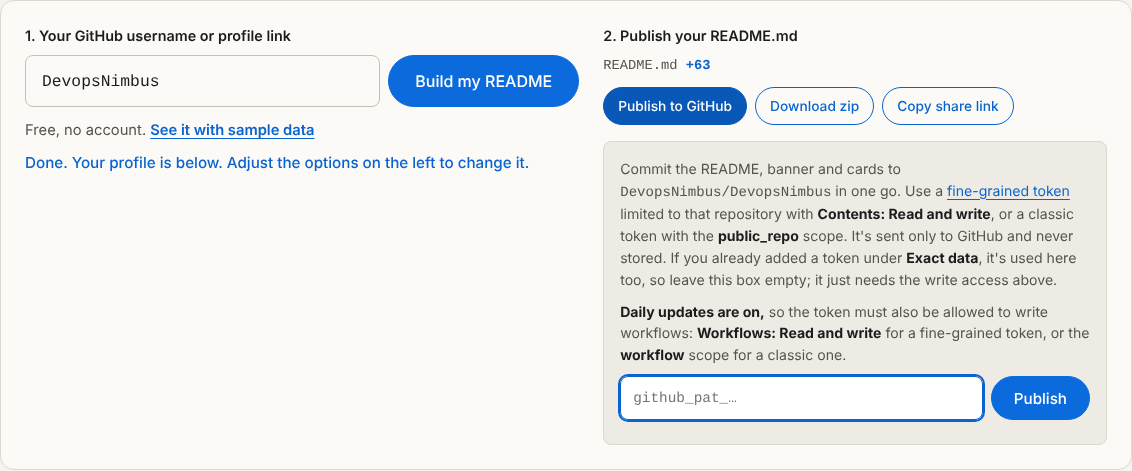Click the GitHub username input field
Screen dimensions: 1132x471
[202, 81]
